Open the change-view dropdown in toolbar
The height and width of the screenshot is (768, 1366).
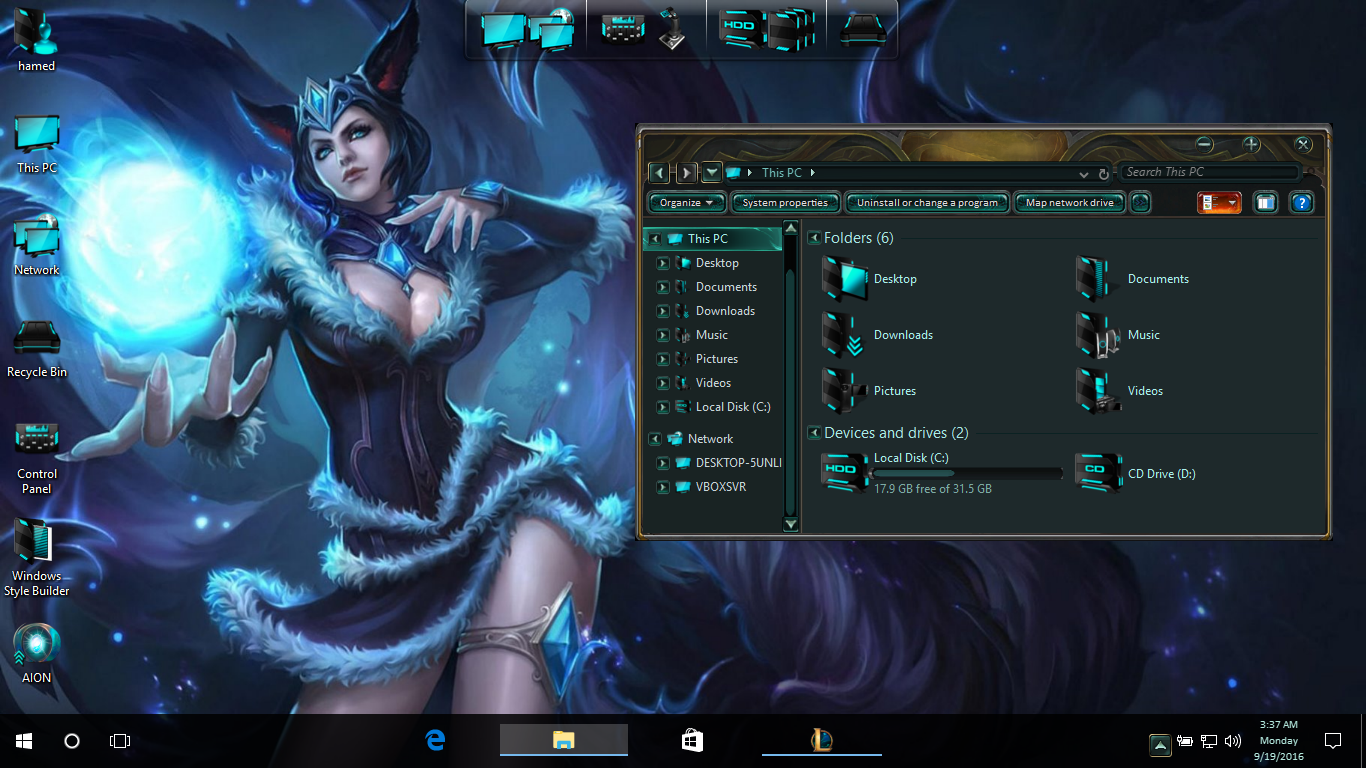click(1233, 203)
